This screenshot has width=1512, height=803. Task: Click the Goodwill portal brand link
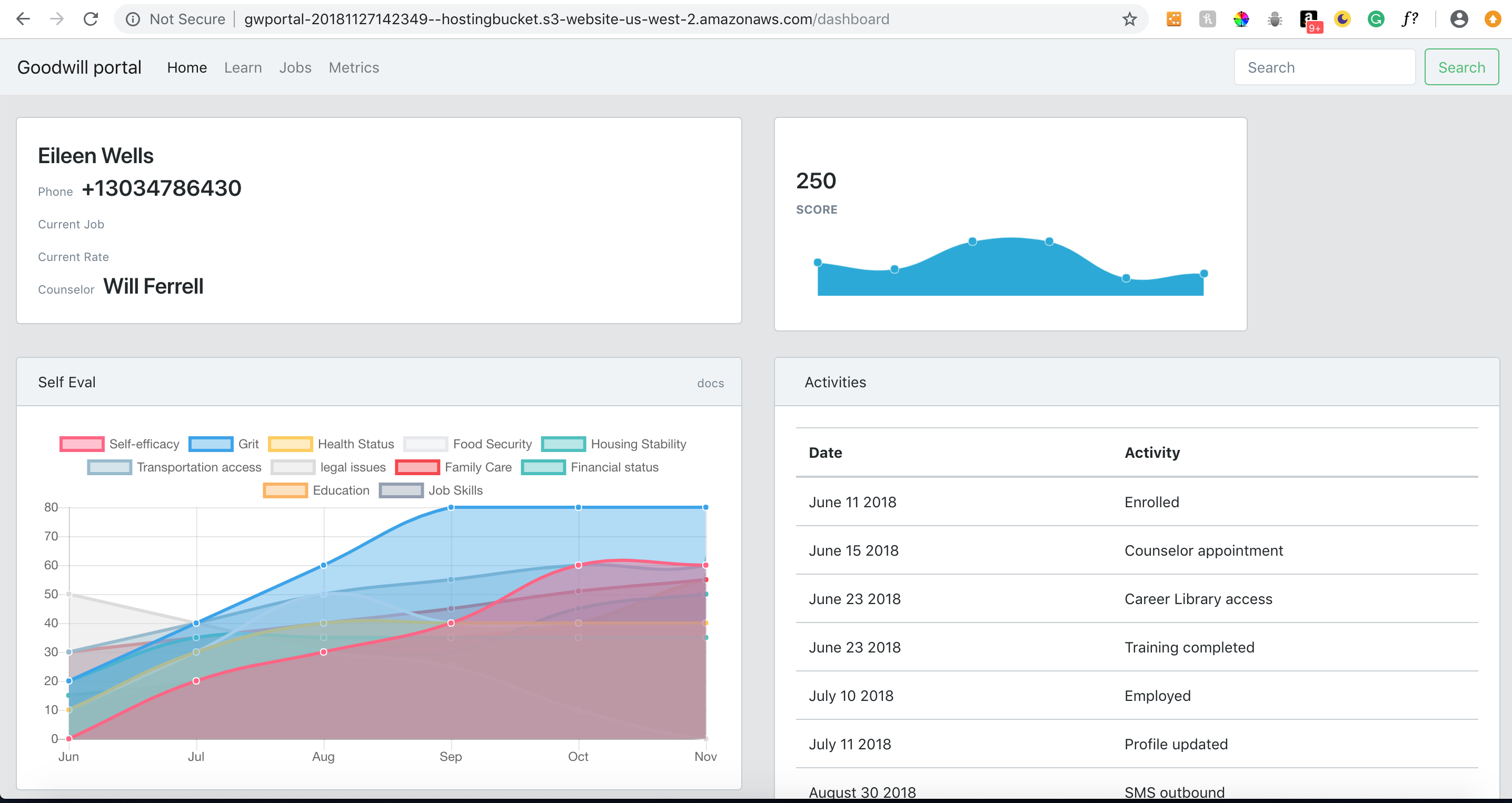[79, 67]
